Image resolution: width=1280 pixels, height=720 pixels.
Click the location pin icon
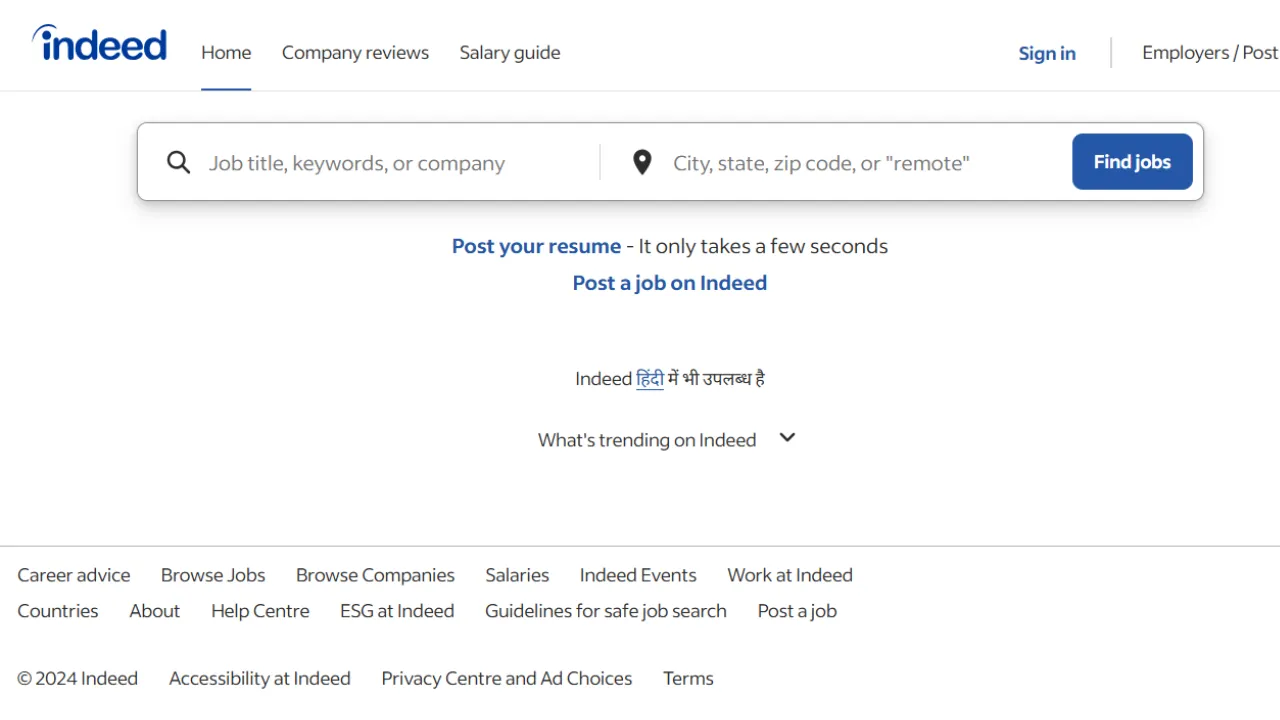click(642, 162)
